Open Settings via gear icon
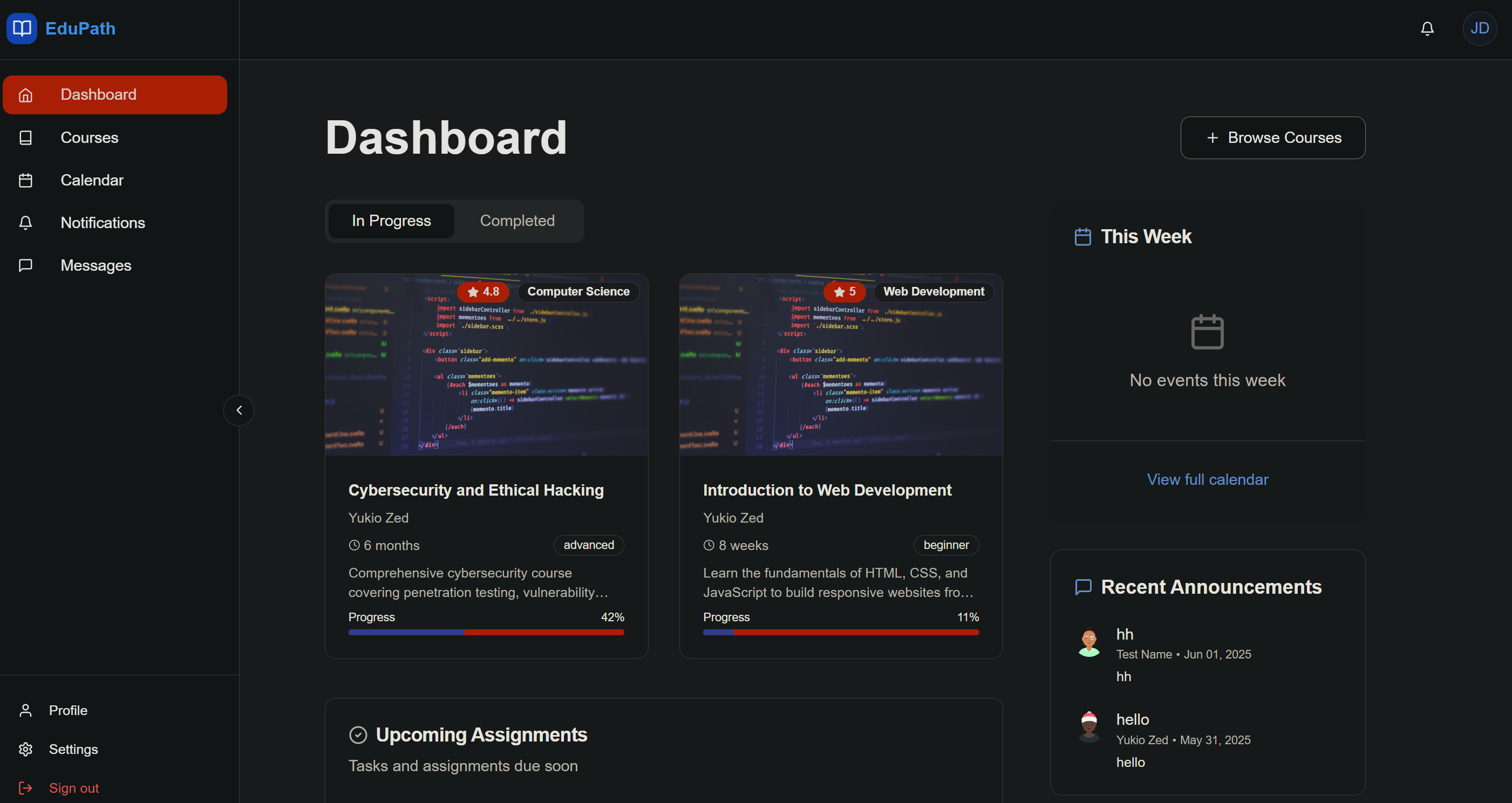Image resolution: width=1512 pixels, height=803 pixels. (x=25, y=749)
